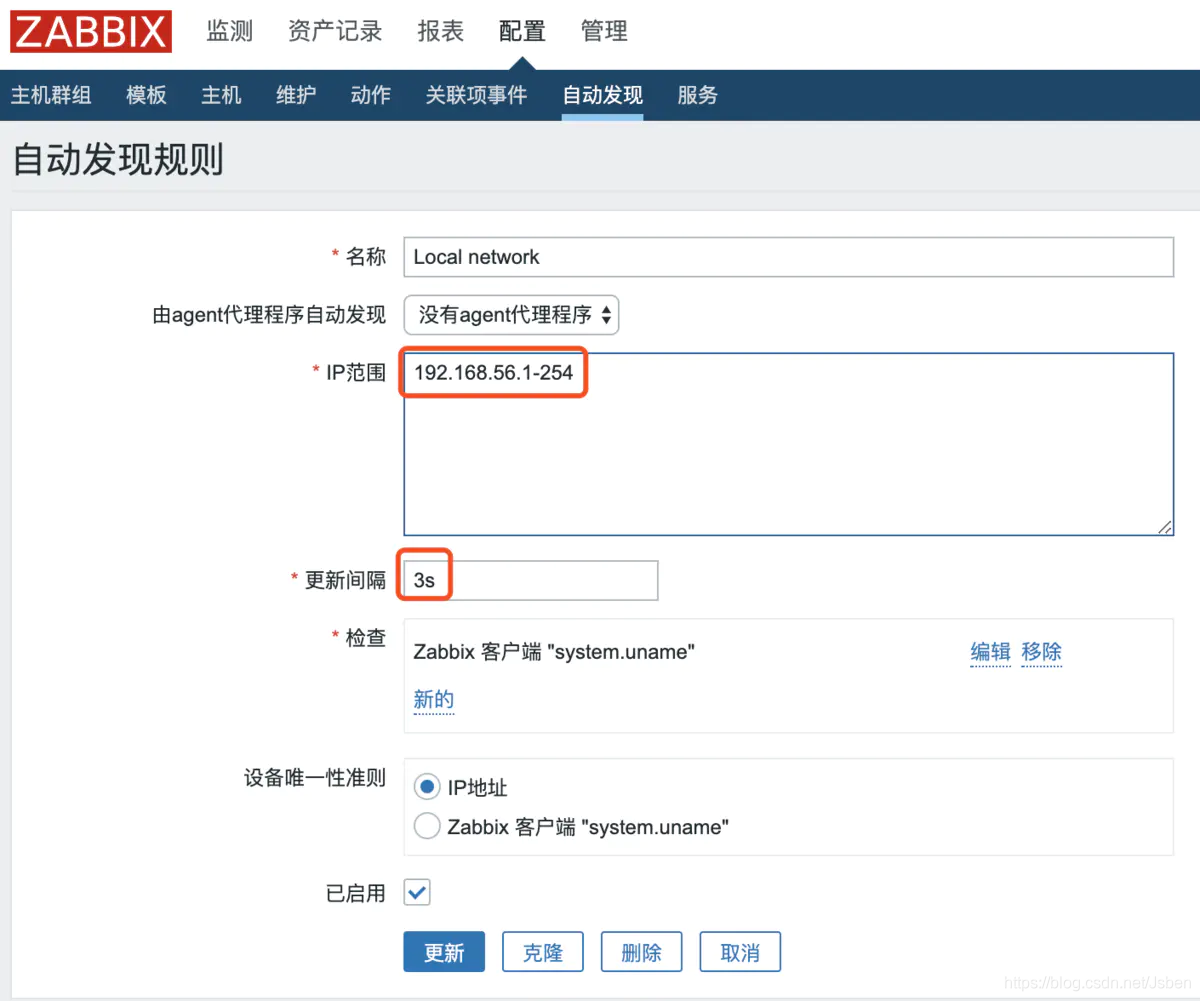The height and width of the screenshot is (1001, 1200).
Task: Click the check text Zabbix 客户端 "system.uname"
Action: [554, 652]
